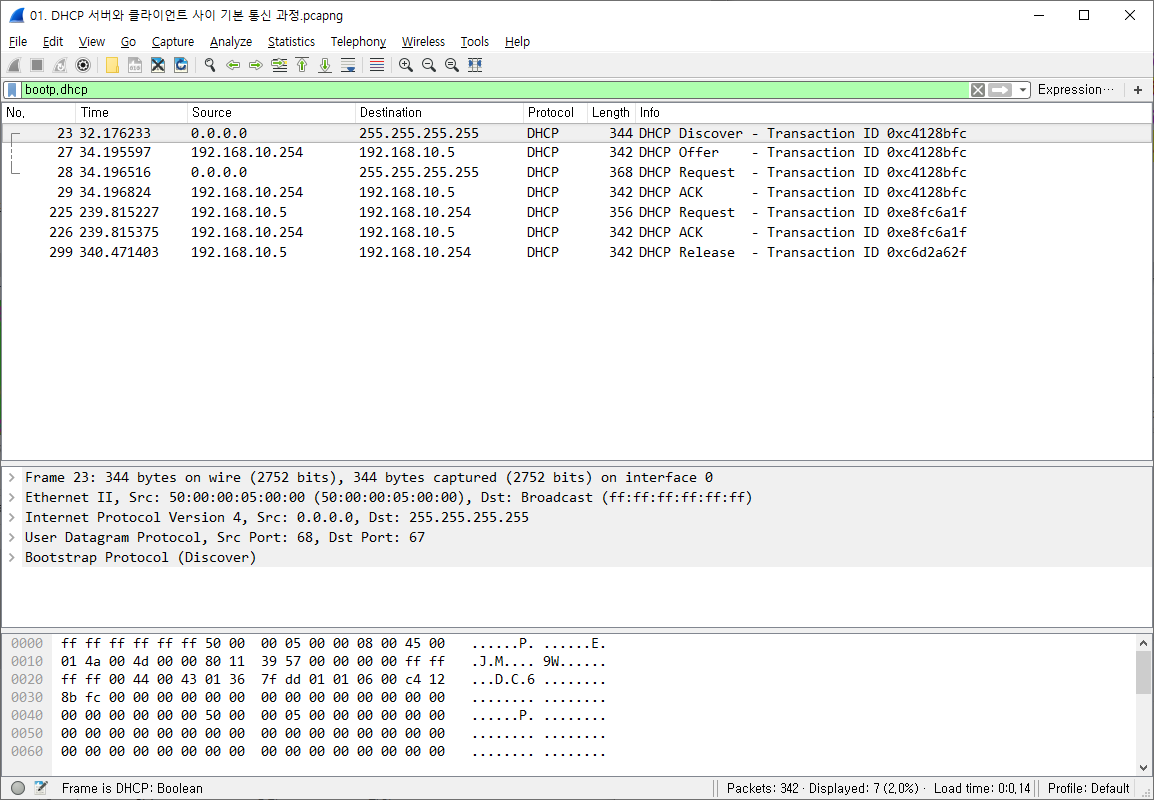Click the Start capturing packets shark fin icon
The width and height of the screenshot is (1154, 800).
(14, 66)
